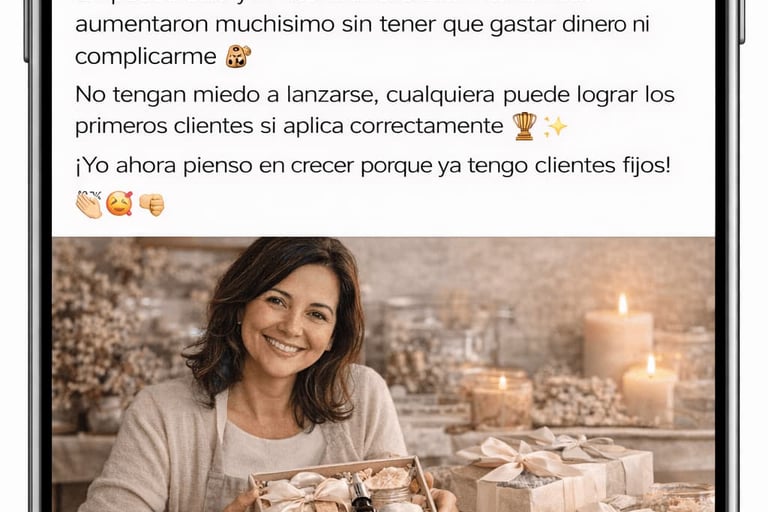Click the line "primeros clientes si aplica correctamente"

(x=289, y=126)
